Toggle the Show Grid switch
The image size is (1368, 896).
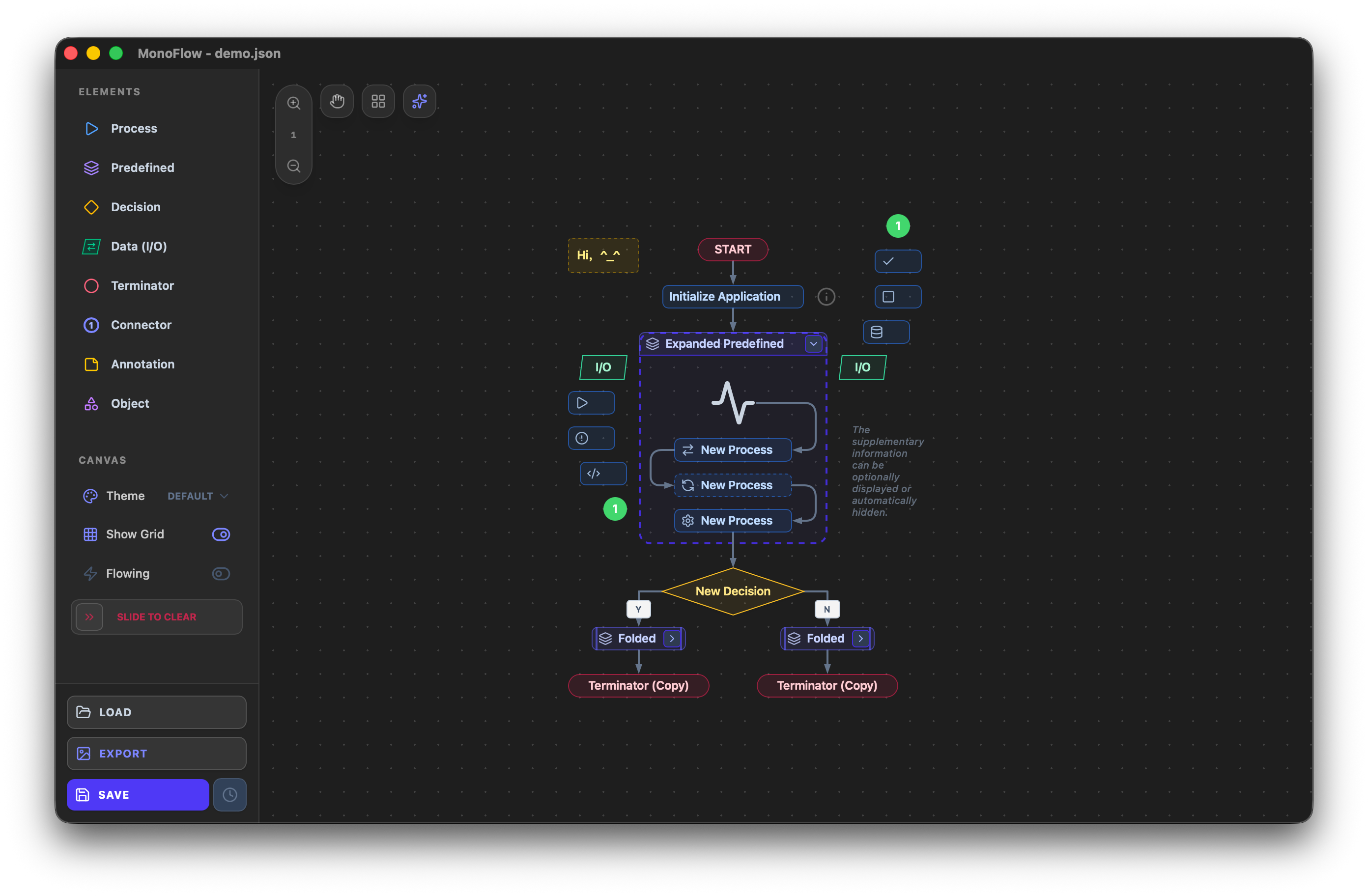coord(221,534)
